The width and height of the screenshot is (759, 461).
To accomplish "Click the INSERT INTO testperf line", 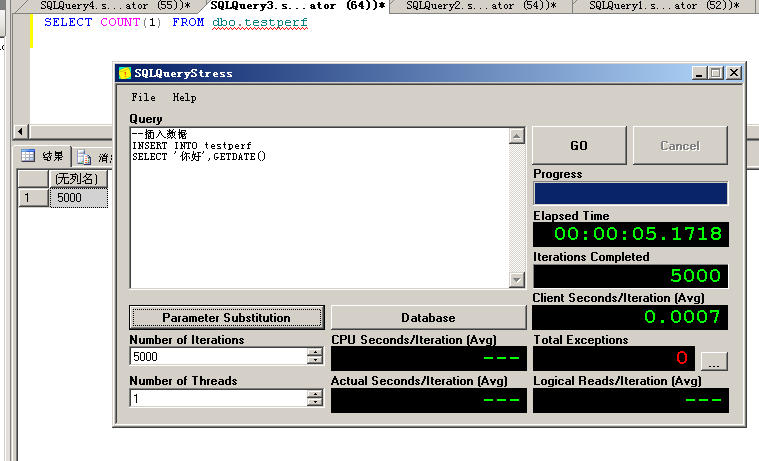I will coord(192,146).
